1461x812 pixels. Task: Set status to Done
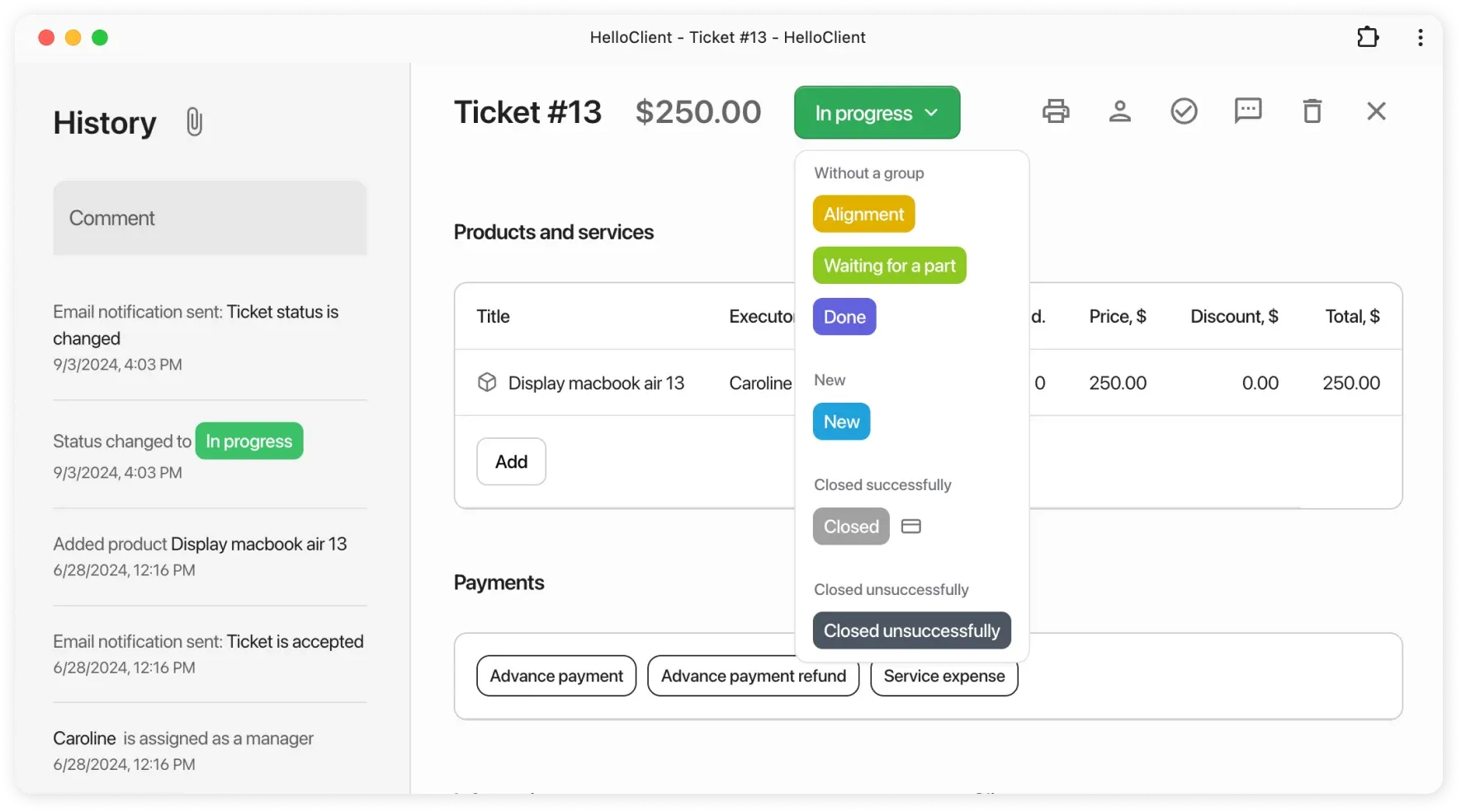844,317
